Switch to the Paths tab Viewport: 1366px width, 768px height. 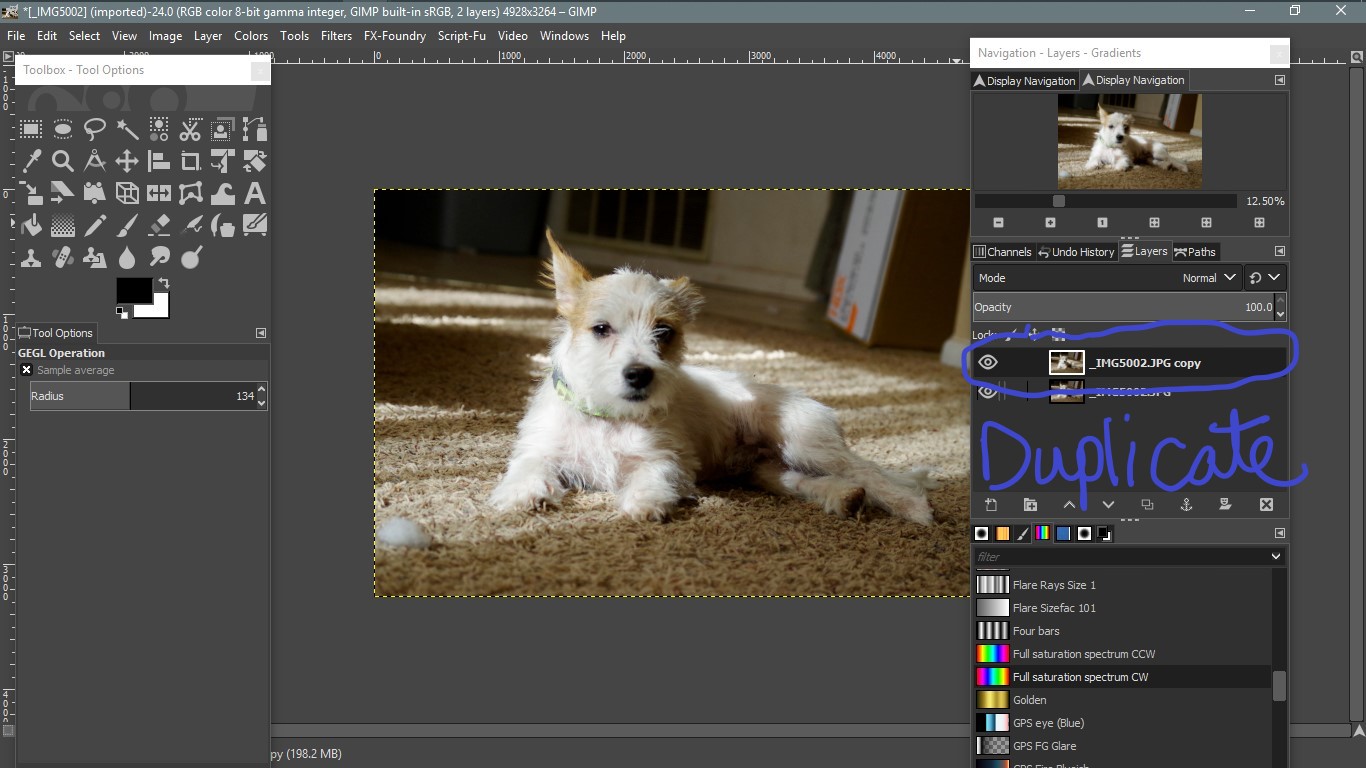(1195, 252)
